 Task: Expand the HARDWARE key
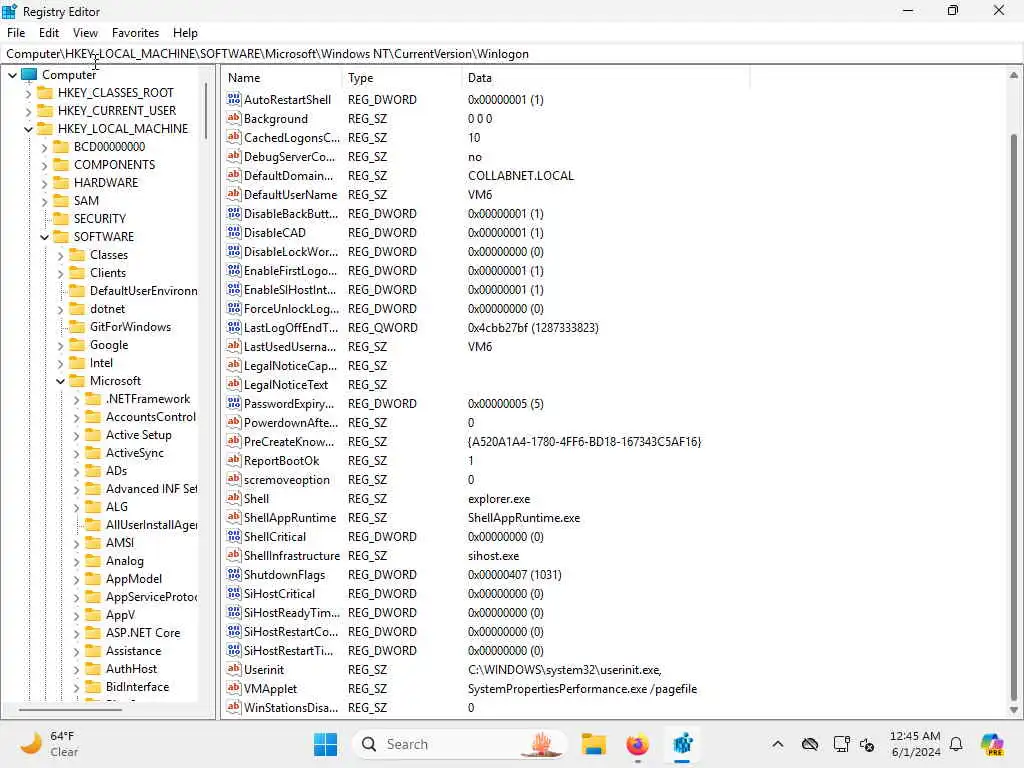[x=44, y=183]
